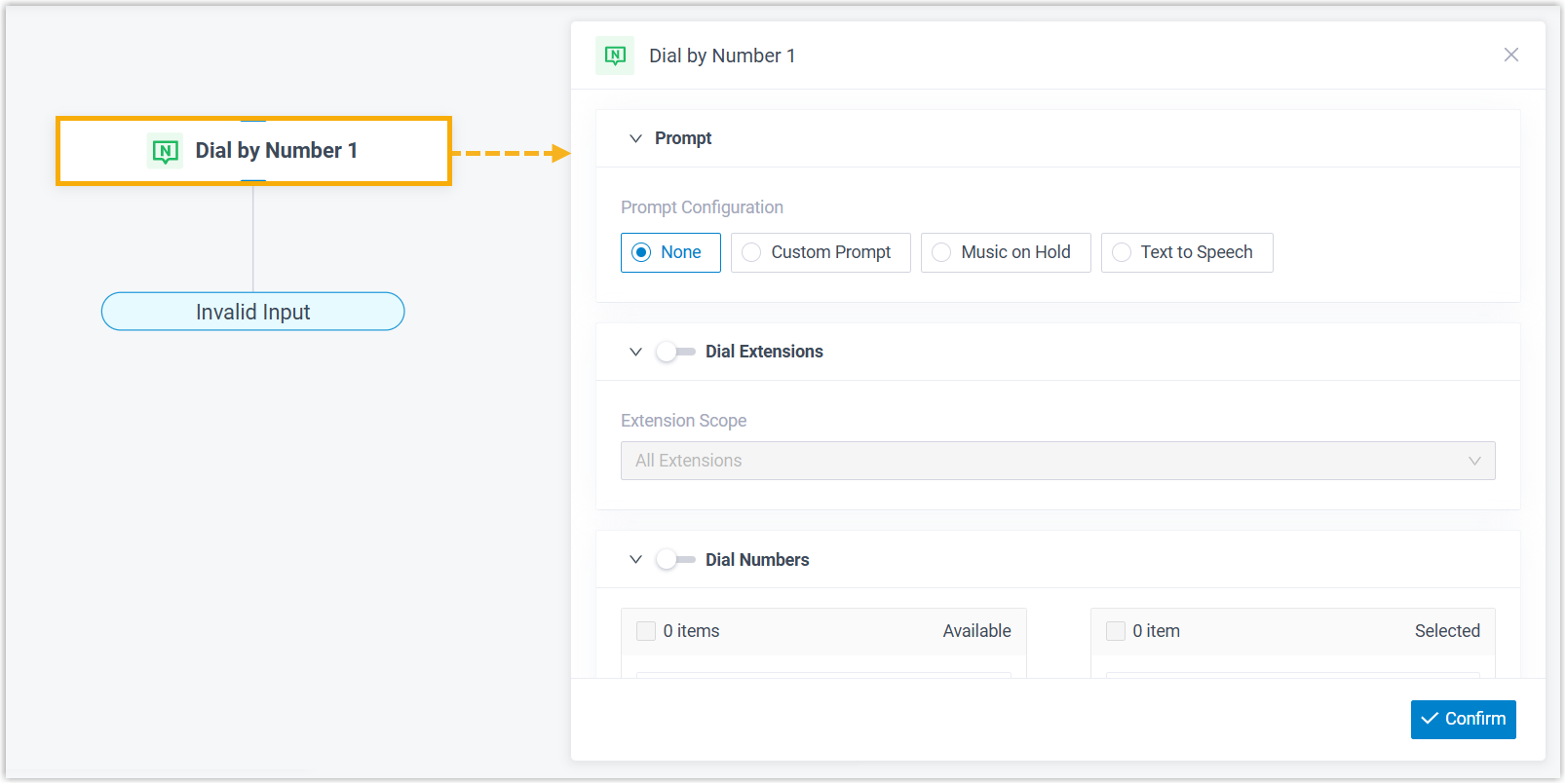Enable the Dial Extensions toggle

coord(674,352)
